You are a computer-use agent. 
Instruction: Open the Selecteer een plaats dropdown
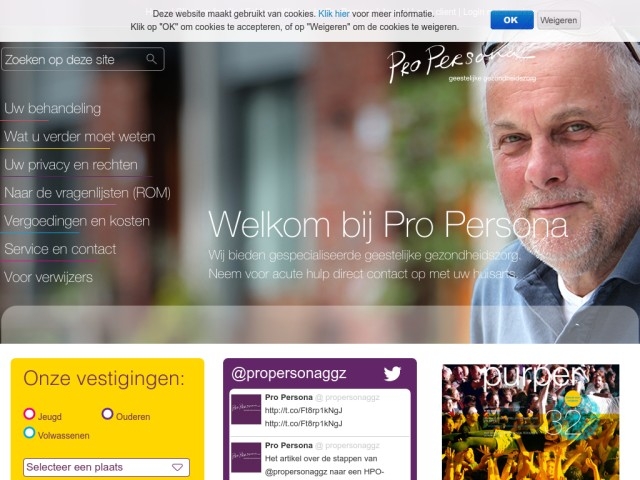click(x=106, y=467)
